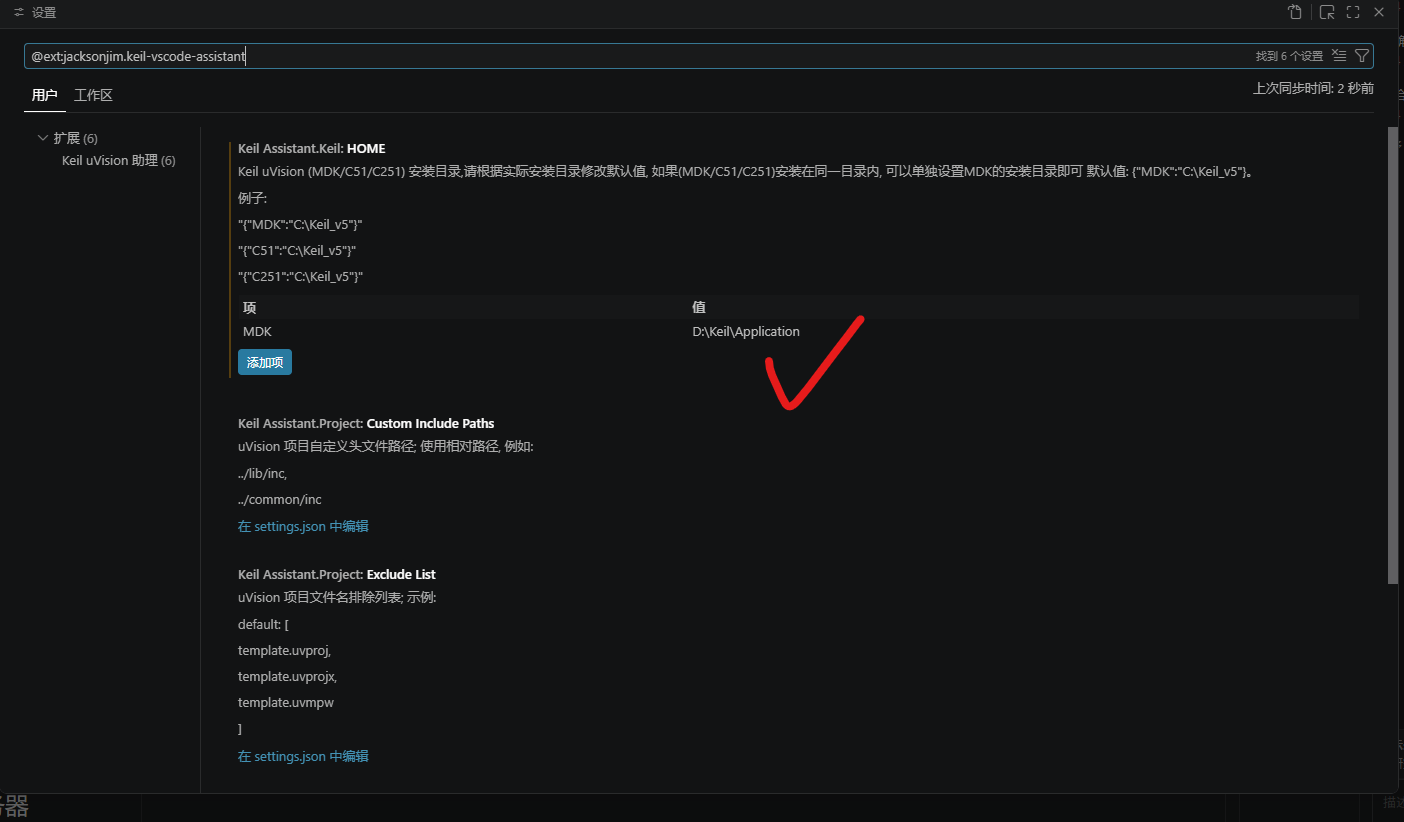This screenshot has height=822, width=1404.
Task: Click the 值 column header
Action: [699, 307]
